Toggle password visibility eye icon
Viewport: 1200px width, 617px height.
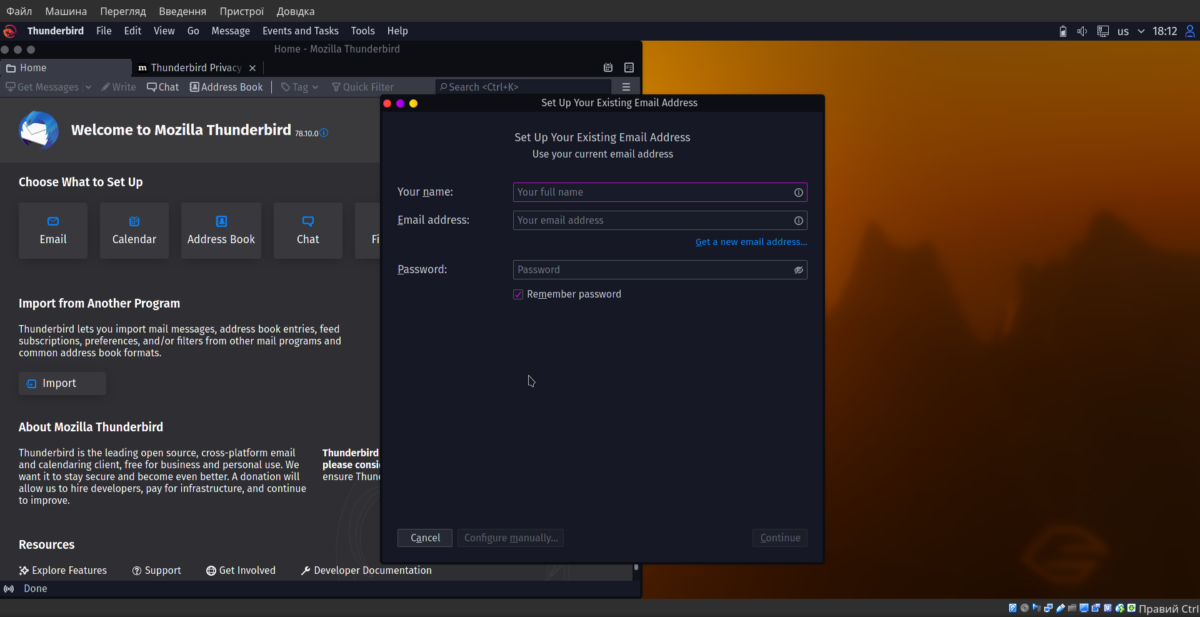pyautogui.click(x=798, y=270)
